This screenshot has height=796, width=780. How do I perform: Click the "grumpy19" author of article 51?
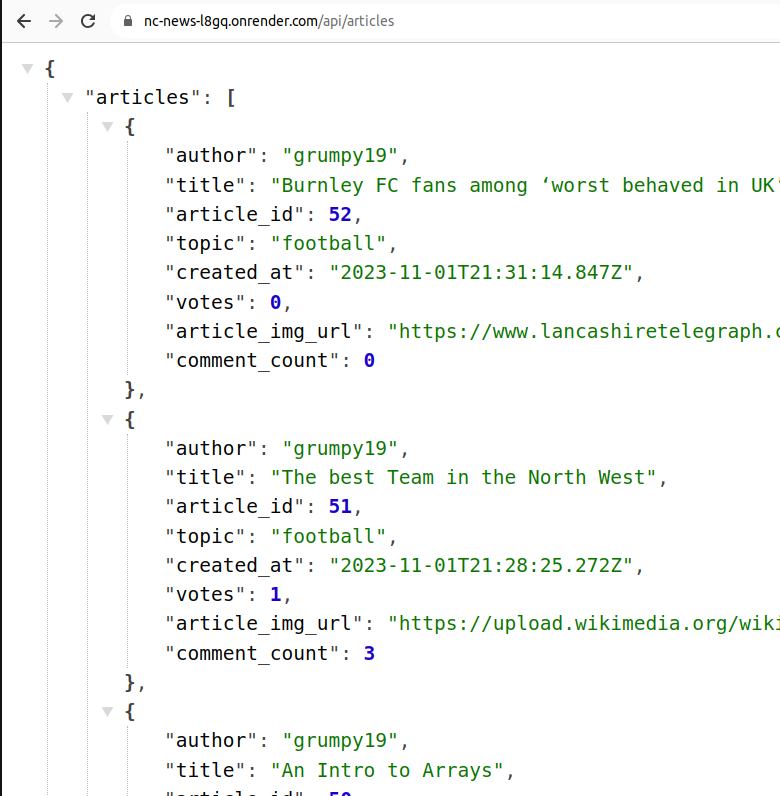[x=340, y=449]
